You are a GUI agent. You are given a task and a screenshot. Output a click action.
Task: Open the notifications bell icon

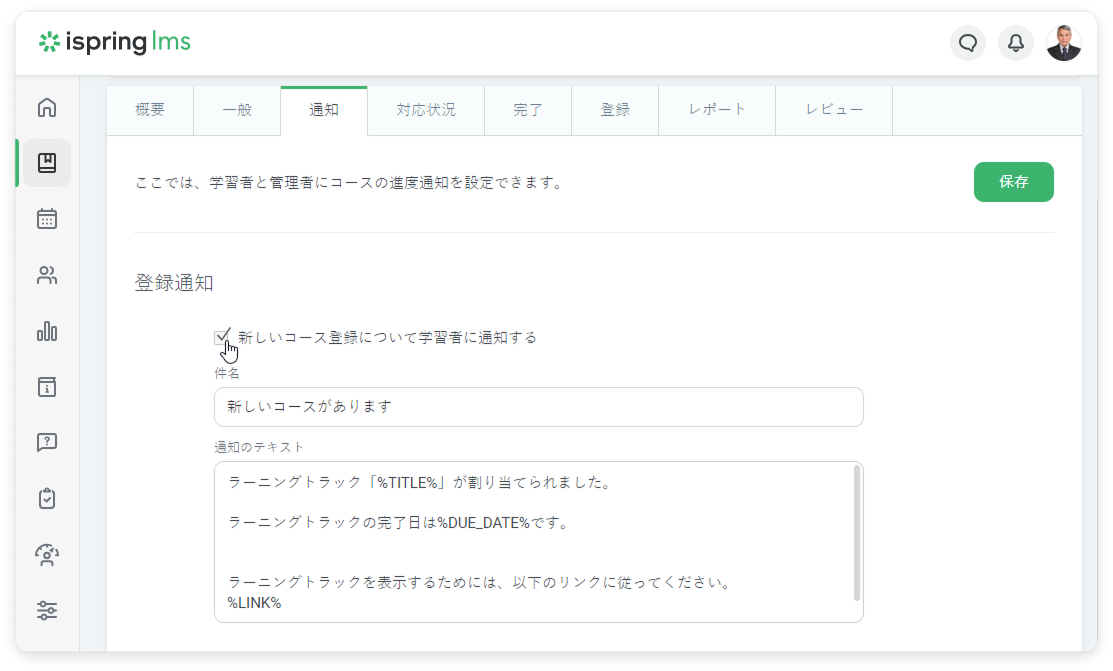tap(1015, 43)
